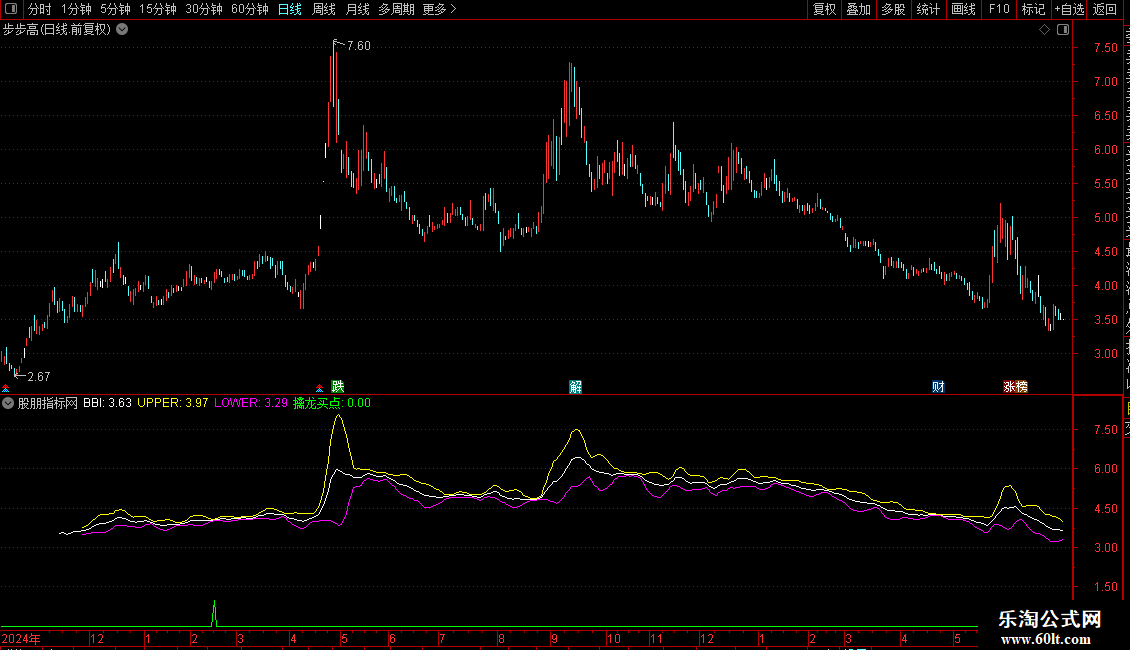Select the 5分钟 period tab
Viewport: 1130px width, 650px height.
pos(115,9)
